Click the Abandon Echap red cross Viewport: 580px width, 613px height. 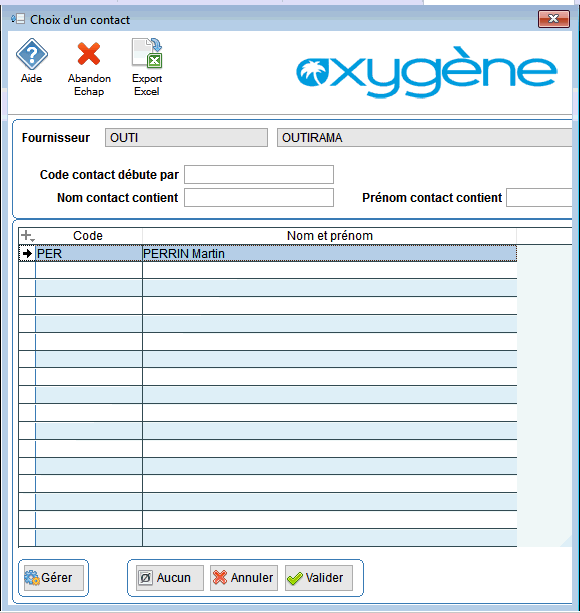(89, 54)
